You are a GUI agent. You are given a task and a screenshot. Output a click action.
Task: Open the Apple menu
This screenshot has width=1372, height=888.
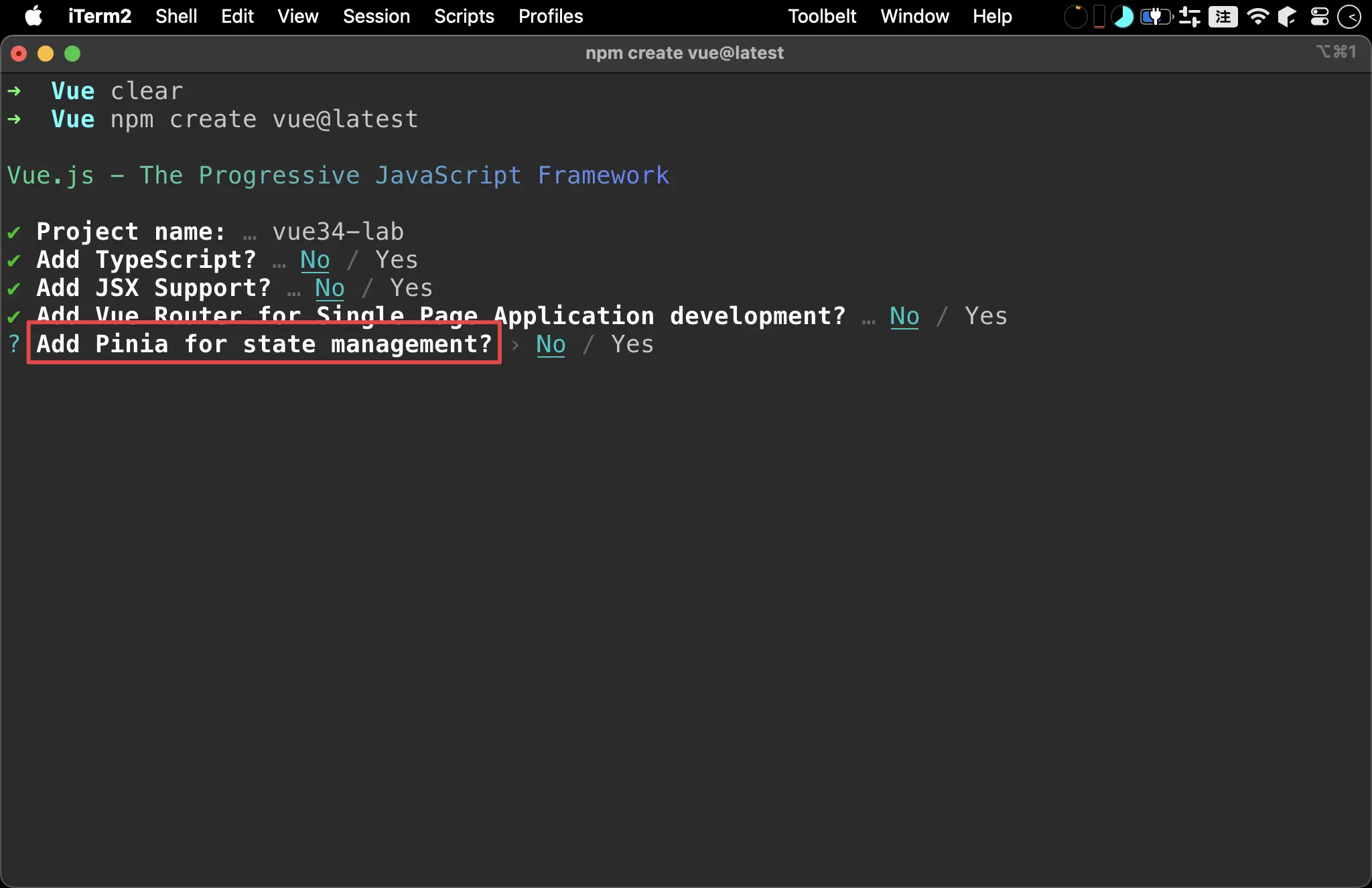pos(33,16)
